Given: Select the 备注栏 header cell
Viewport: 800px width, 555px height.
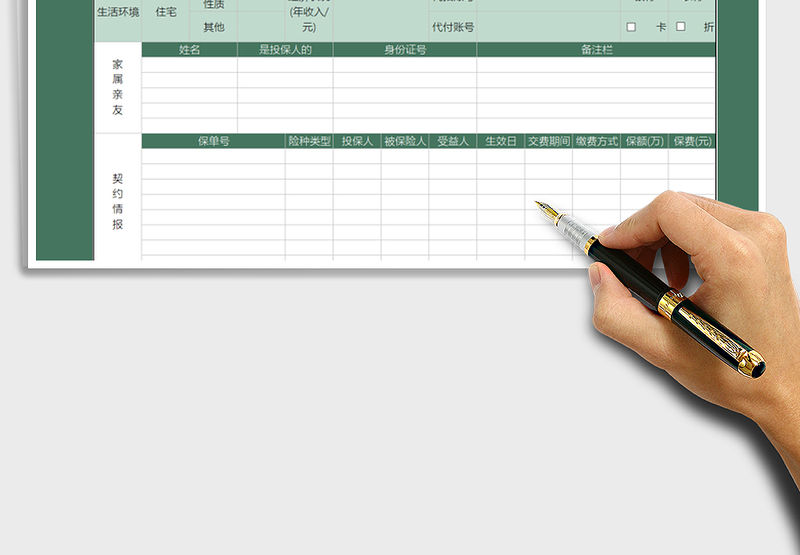Looking at the screenshot, I should point(596,50).
